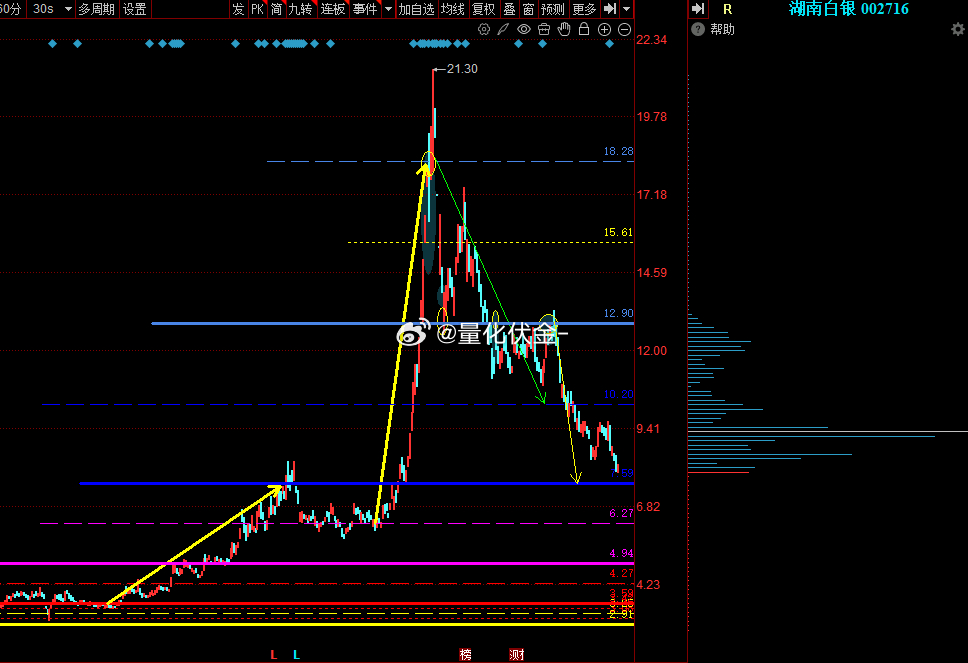The image size is (968, 663).
Task: Toggle 均线 moving averages
Action: [453, 9]
